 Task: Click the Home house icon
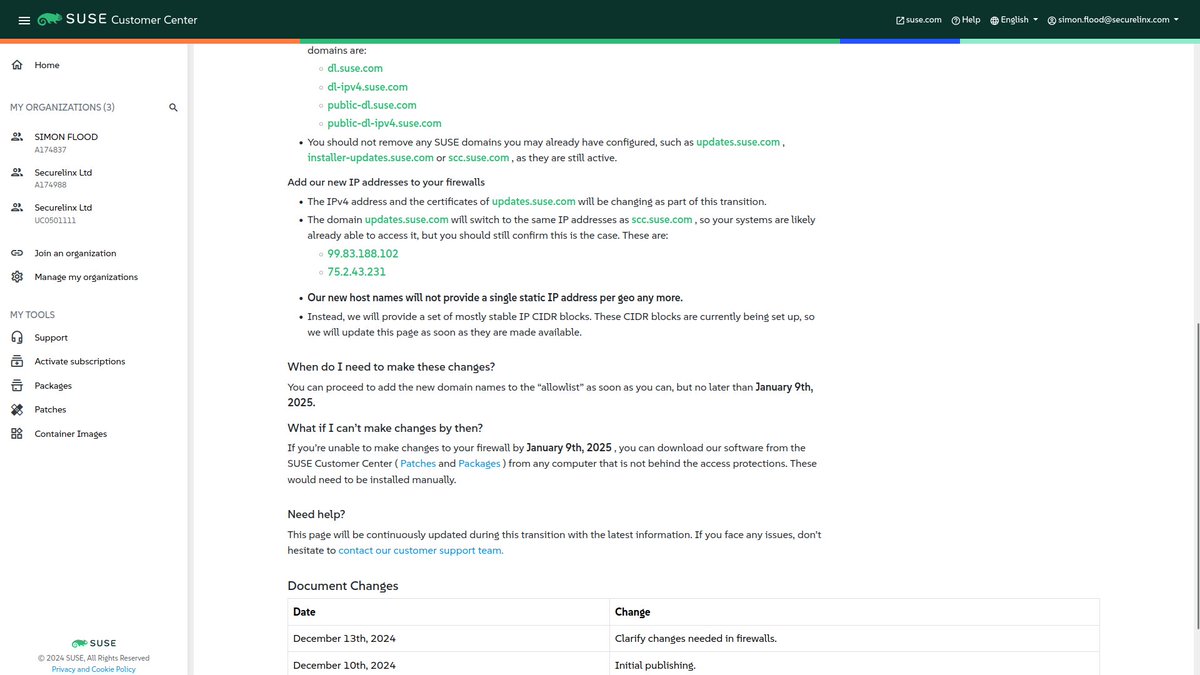(17, 65)
